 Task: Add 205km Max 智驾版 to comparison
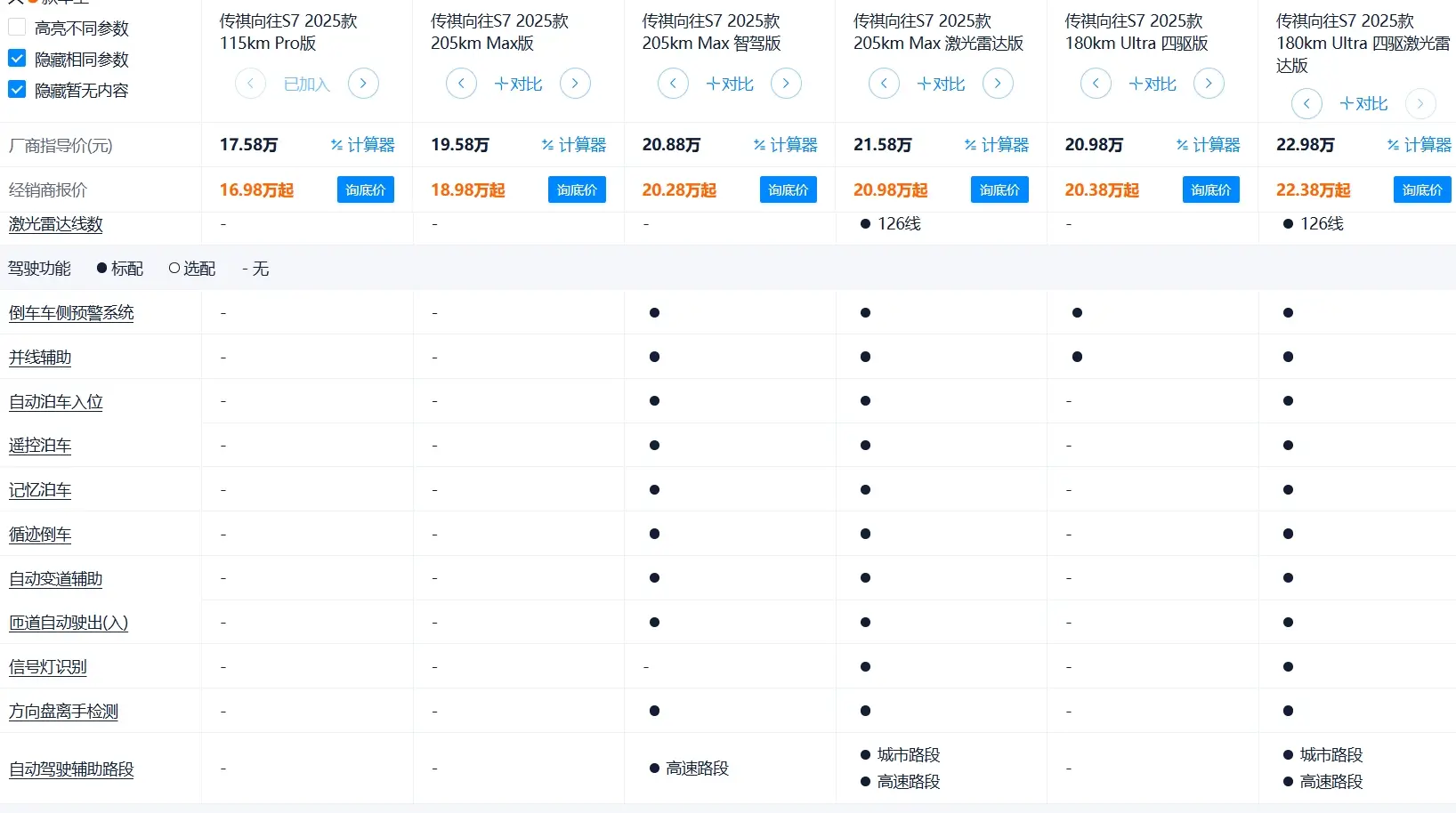pyautogui.click(x=730, y=84)
